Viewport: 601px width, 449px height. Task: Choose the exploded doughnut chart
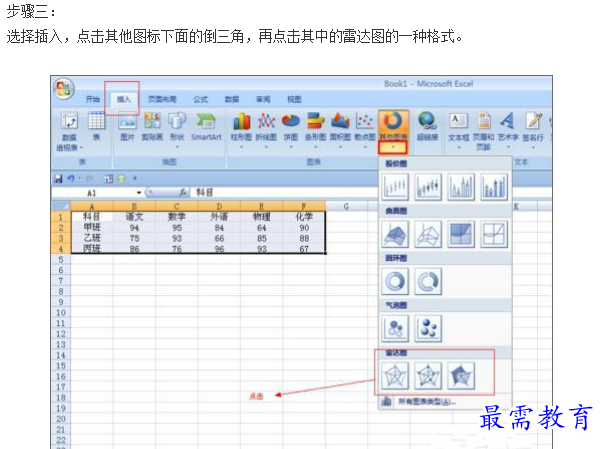click(x=428, y=281)
